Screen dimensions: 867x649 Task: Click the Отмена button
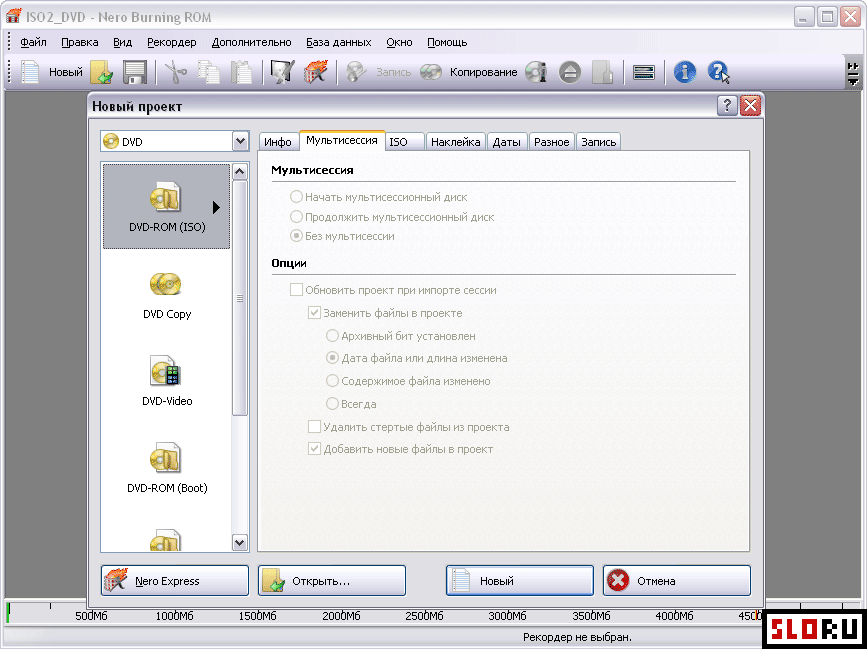677,580
